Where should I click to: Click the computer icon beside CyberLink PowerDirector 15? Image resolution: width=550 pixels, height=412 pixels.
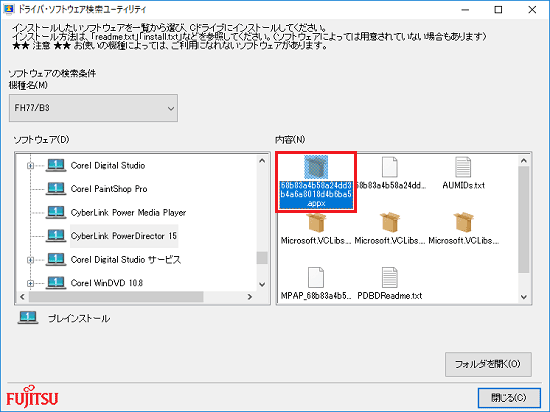pos(56,236)
